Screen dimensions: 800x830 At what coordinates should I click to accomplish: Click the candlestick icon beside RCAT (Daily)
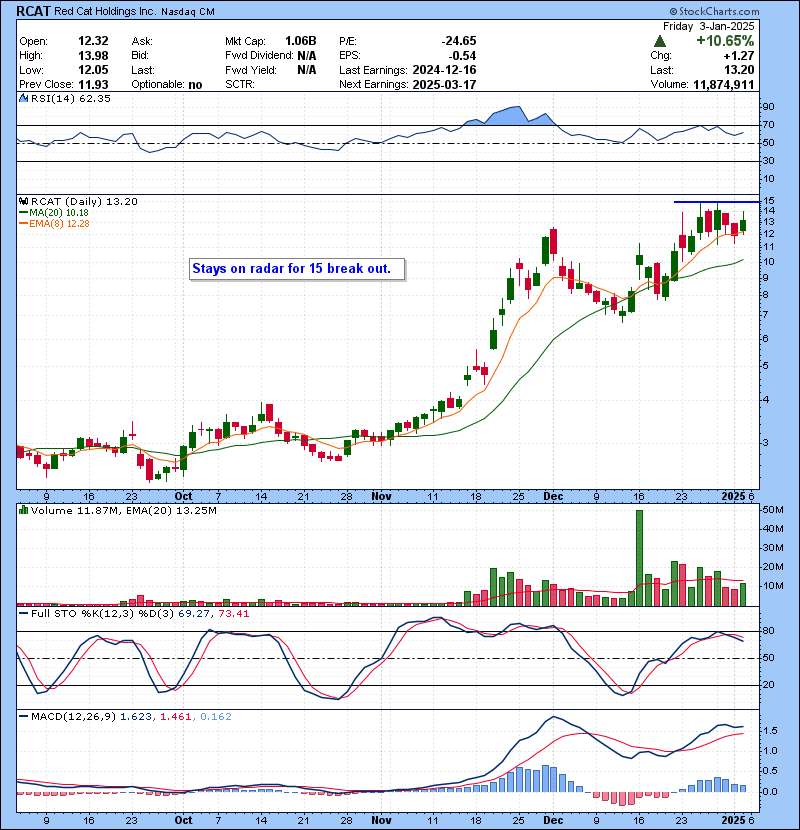coord(23,201)
